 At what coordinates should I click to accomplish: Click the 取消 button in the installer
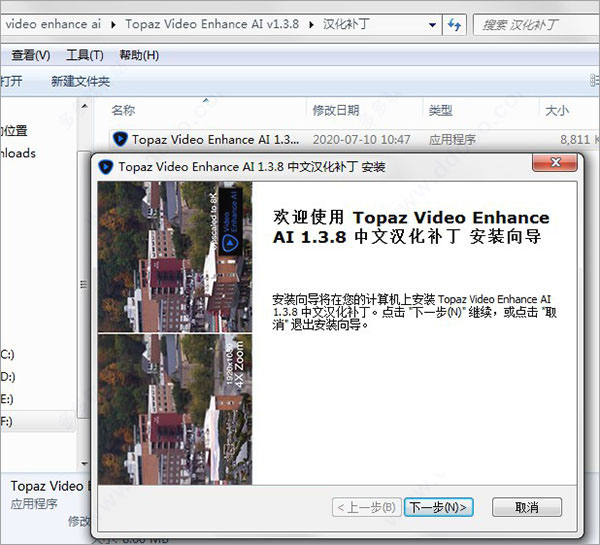click(x=527, y=507)
